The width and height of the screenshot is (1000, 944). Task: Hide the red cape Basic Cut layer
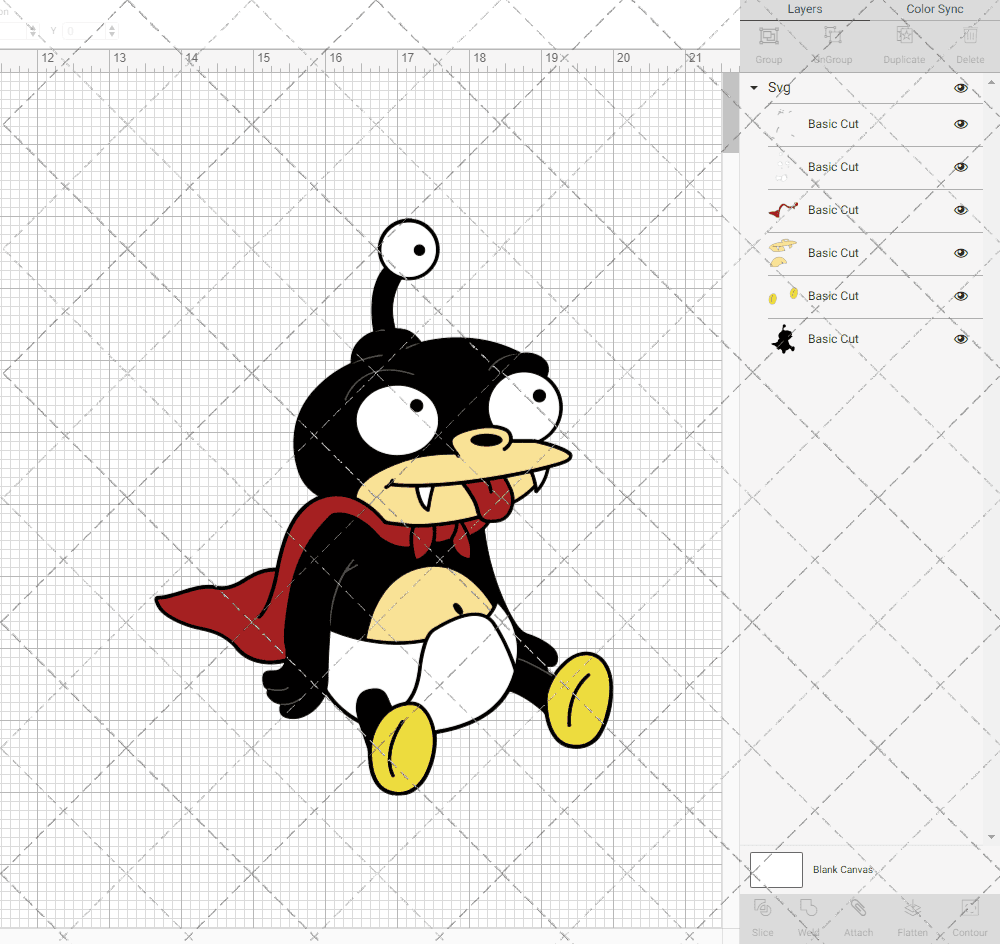coord(960,210)
